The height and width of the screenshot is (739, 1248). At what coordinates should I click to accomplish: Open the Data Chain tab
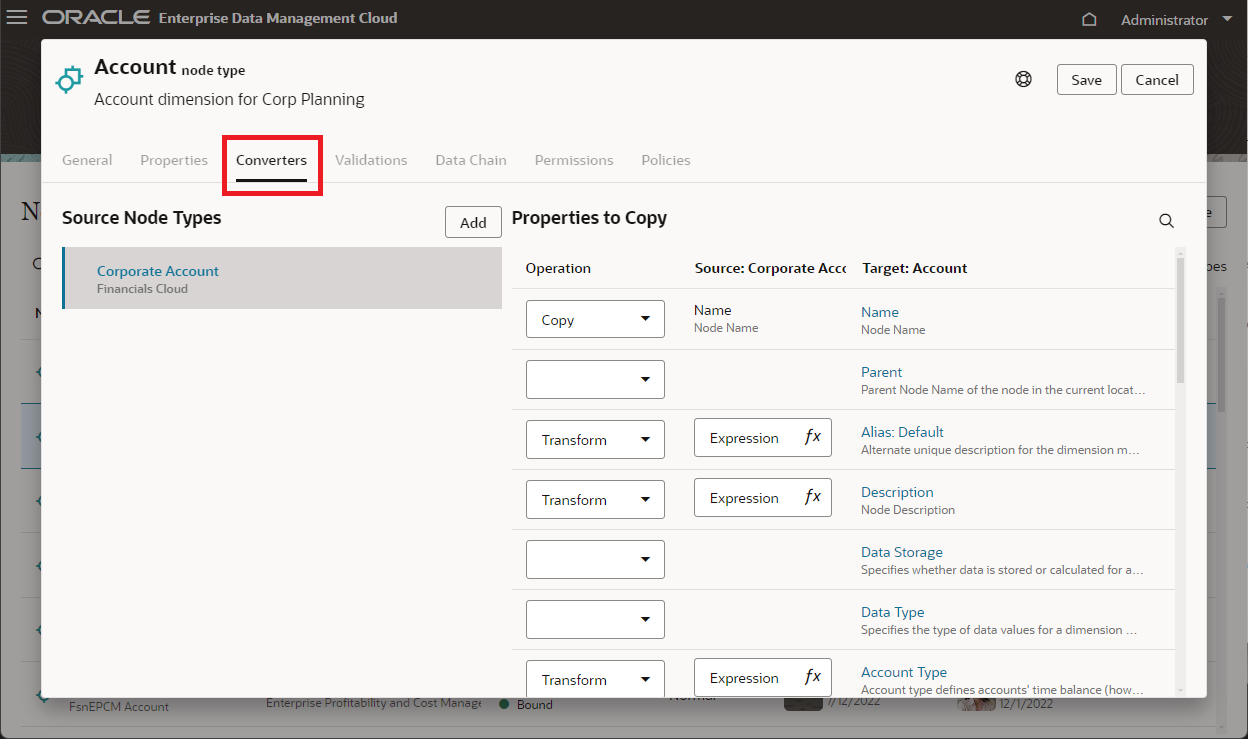[x=471, y=160]
